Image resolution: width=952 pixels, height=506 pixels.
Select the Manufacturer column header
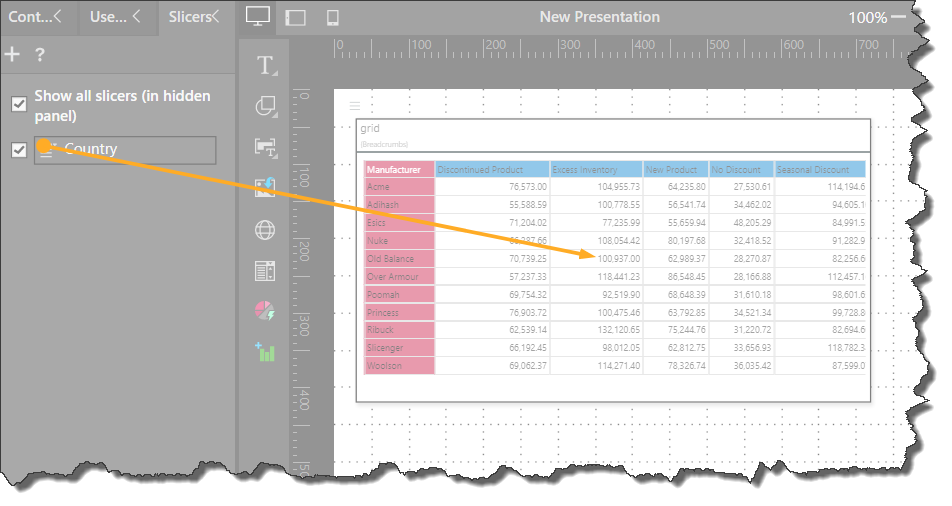point(400,169)
